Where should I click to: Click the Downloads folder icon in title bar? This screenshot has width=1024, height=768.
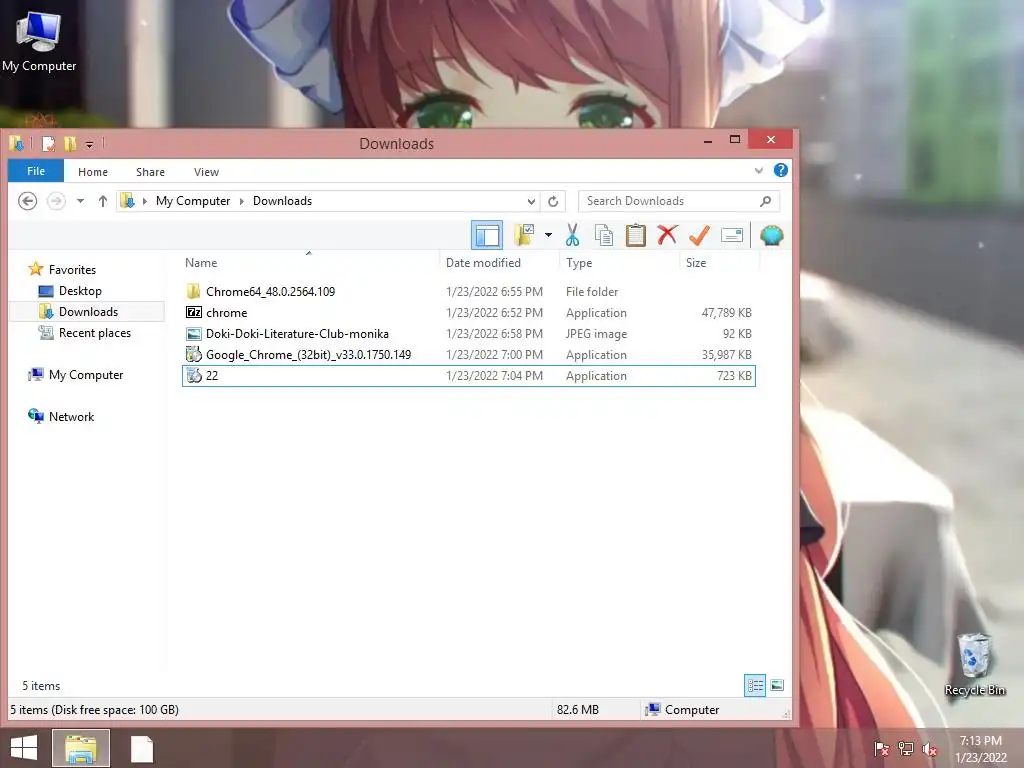[16, 143]
